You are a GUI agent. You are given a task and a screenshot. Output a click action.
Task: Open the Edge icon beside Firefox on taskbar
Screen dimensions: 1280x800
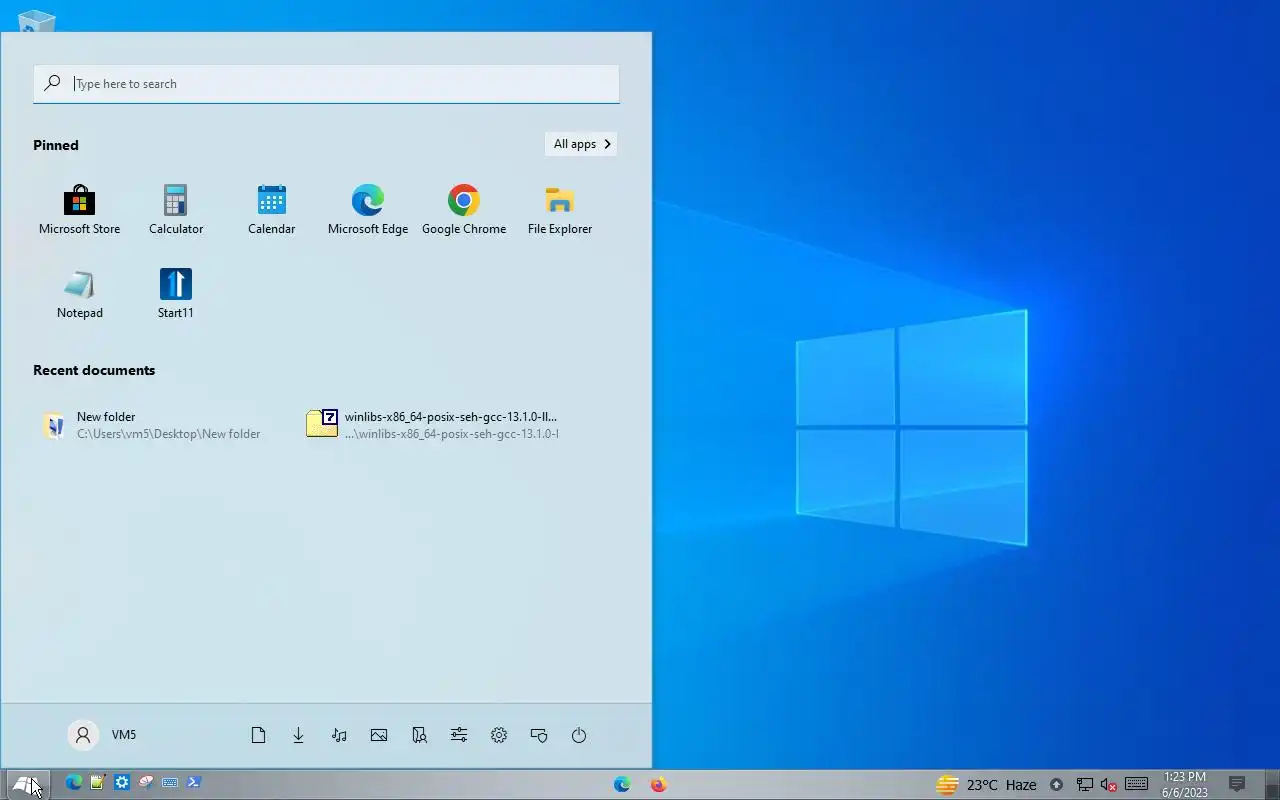click(x=622, y=784)
